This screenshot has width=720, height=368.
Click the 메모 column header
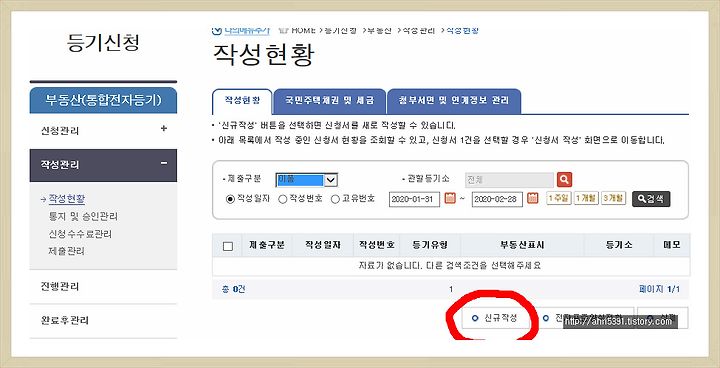tap(671, 245)
